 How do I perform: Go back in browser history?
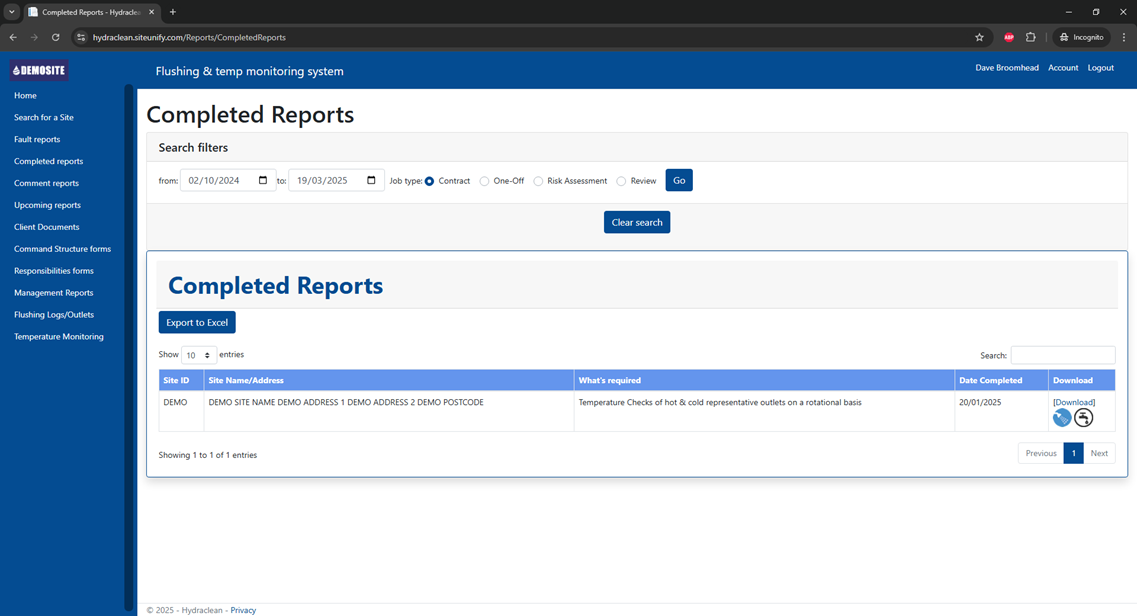(x=13, y=38)
